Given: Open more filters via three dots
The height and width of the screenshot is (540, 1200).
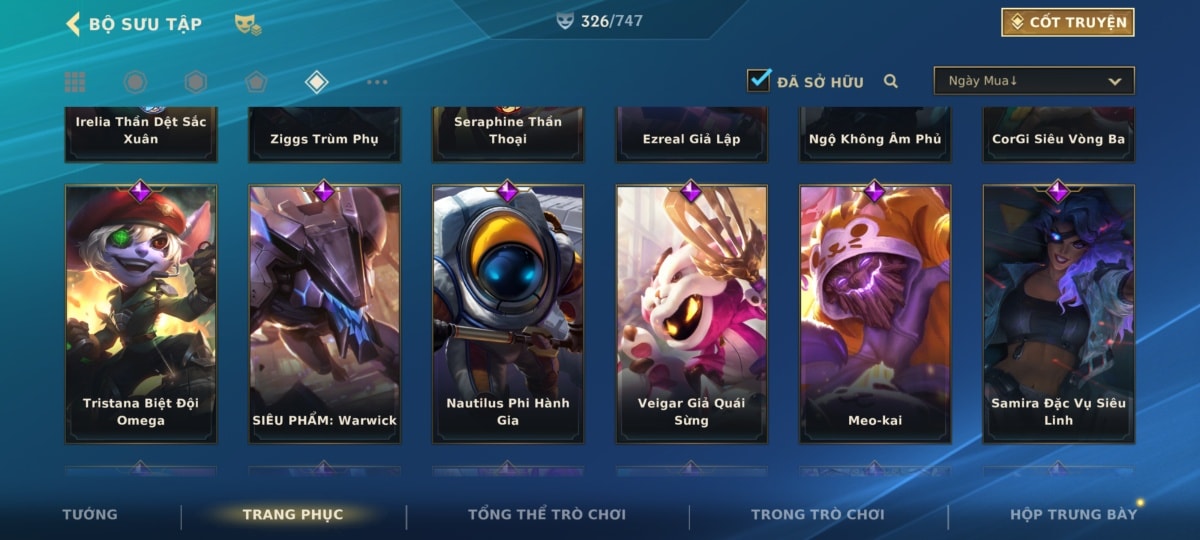Looking at the screenshot, I should click(x=377, y=82).
